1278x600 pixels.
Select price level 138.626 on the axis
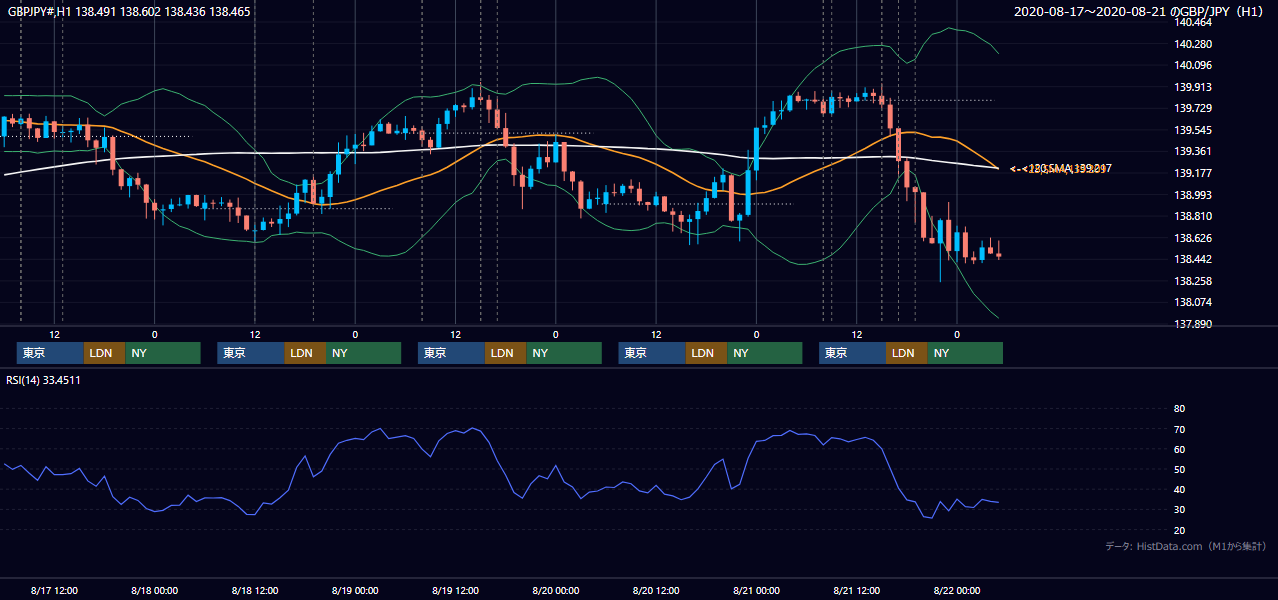[x=1194, y=238]
